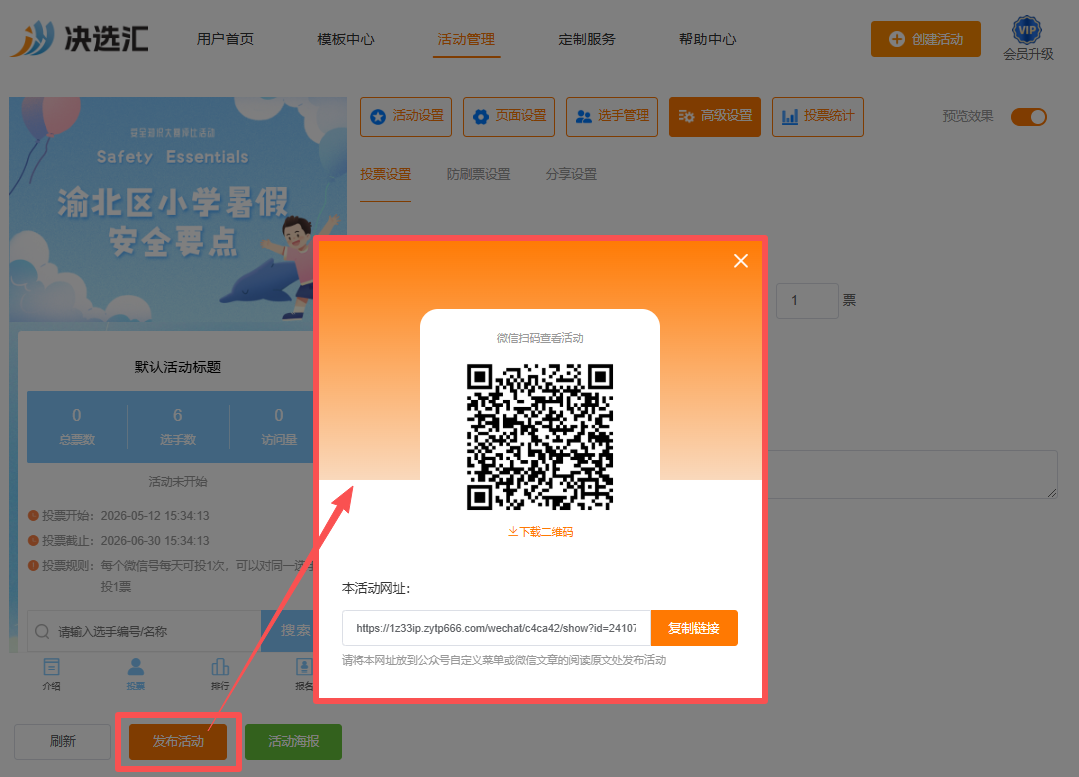The width and height of the screenshot is (1079, 777).
Task: Click the 选手数 count in preview
Action: 178,427
